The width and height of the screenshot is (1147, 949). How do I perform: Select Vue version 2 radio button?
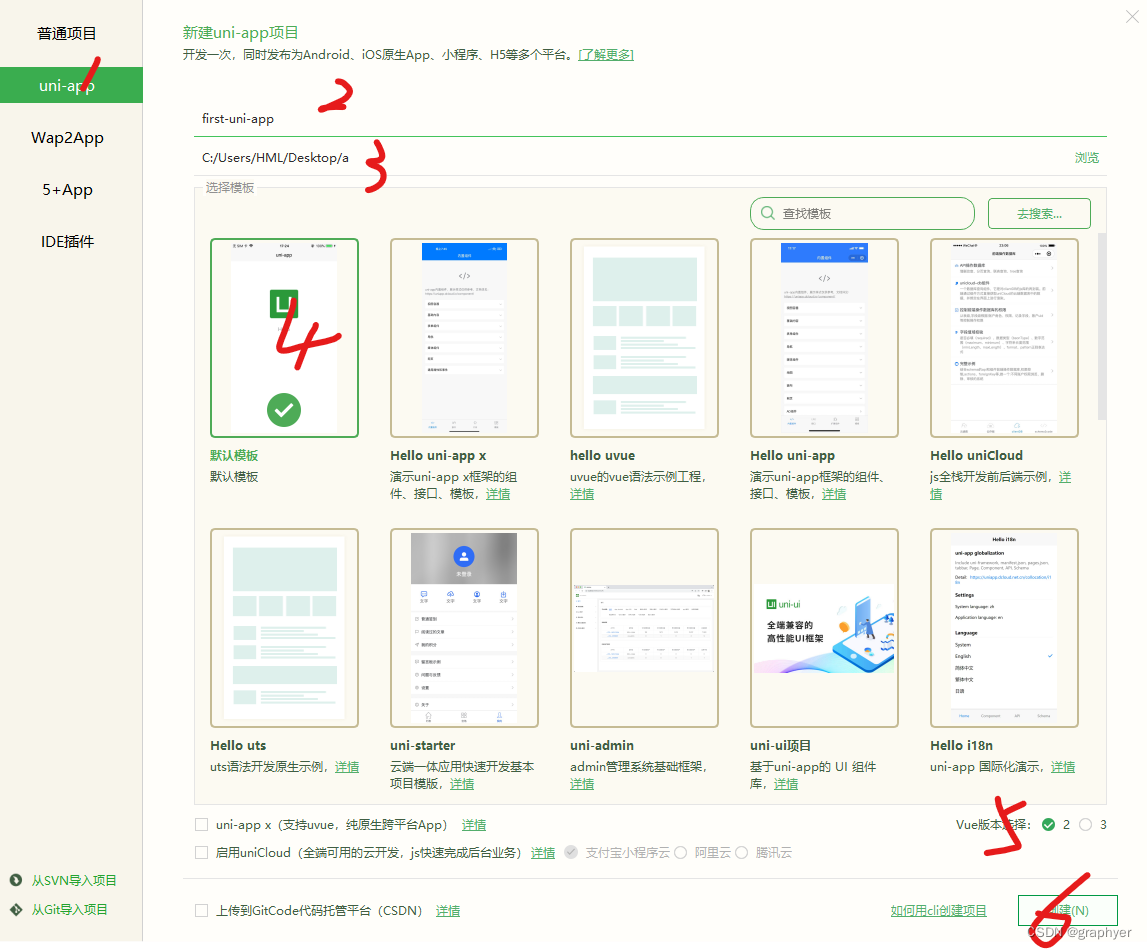coord(1048,825)
